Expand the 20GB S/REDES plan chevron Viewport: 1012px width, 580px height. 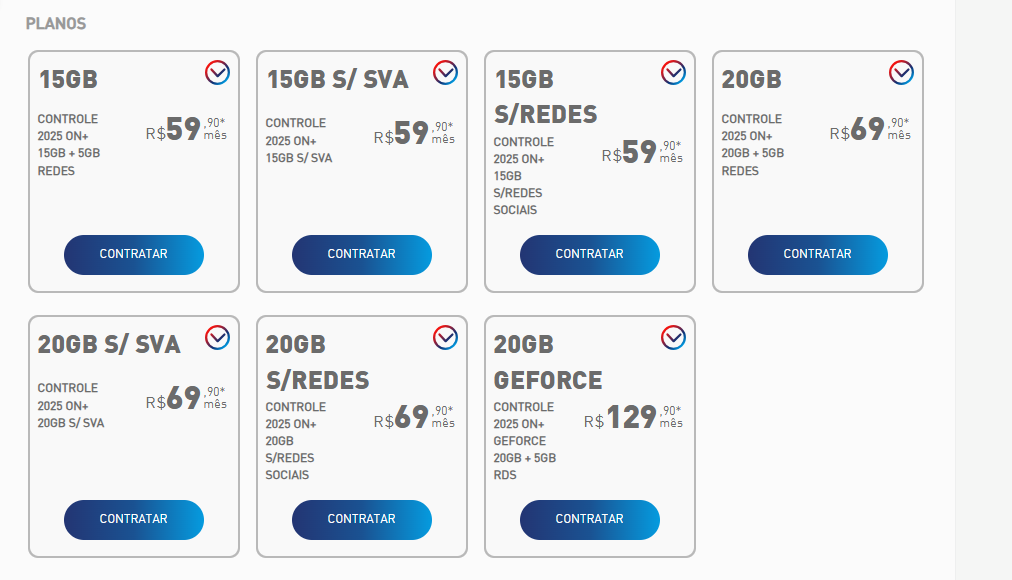pyautogui.click(x=445, y=337)
